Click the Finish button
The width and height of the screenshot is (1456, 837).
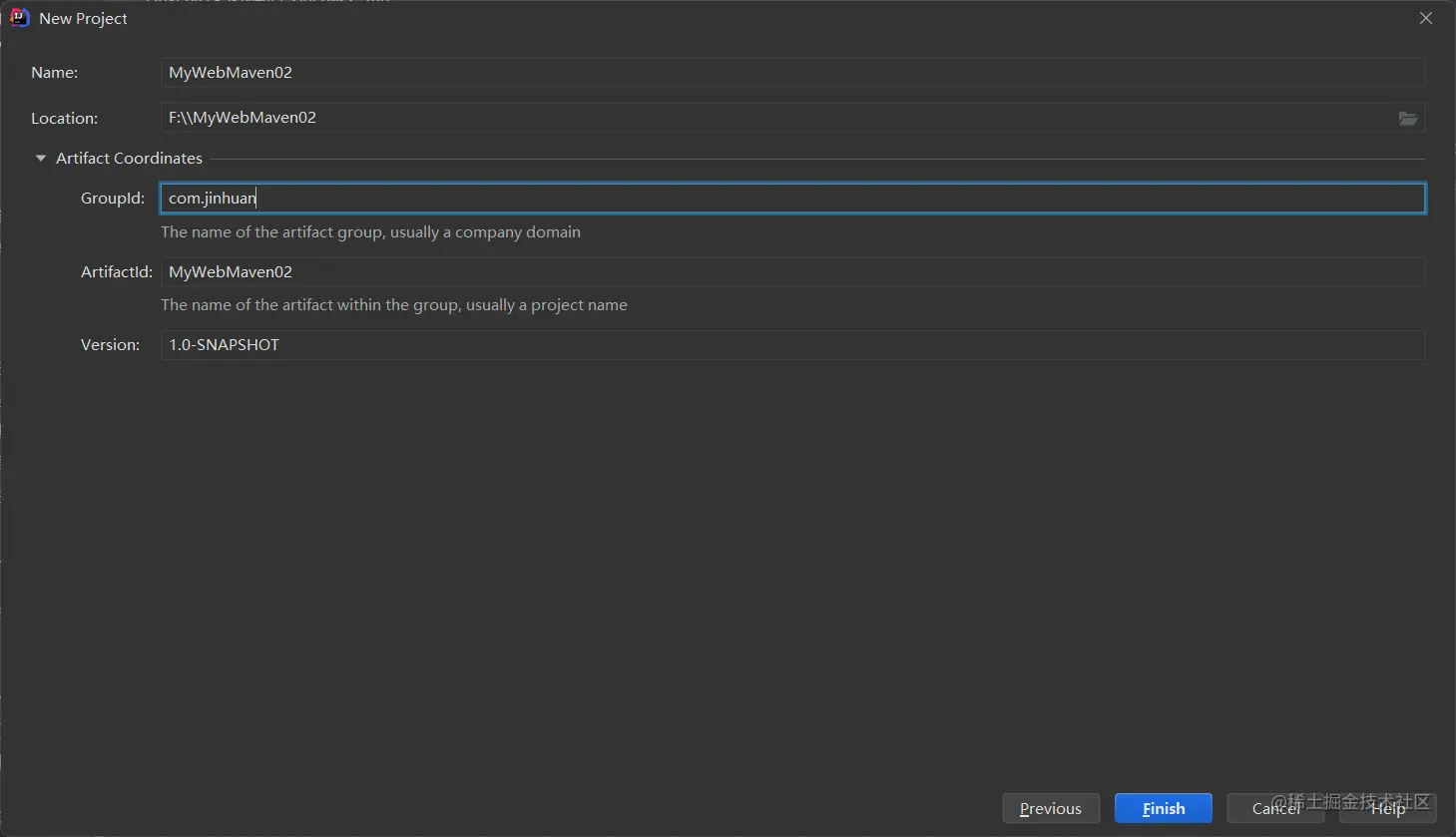point(1164,808)
